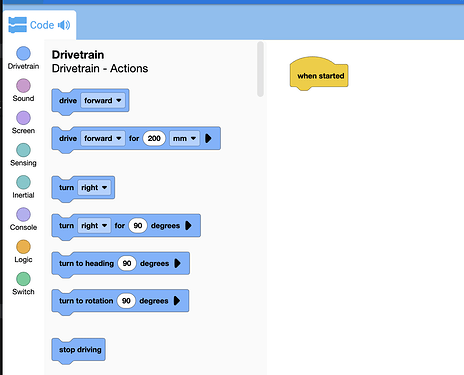
Task: Open the Code tab
Action: coord(40,25)
